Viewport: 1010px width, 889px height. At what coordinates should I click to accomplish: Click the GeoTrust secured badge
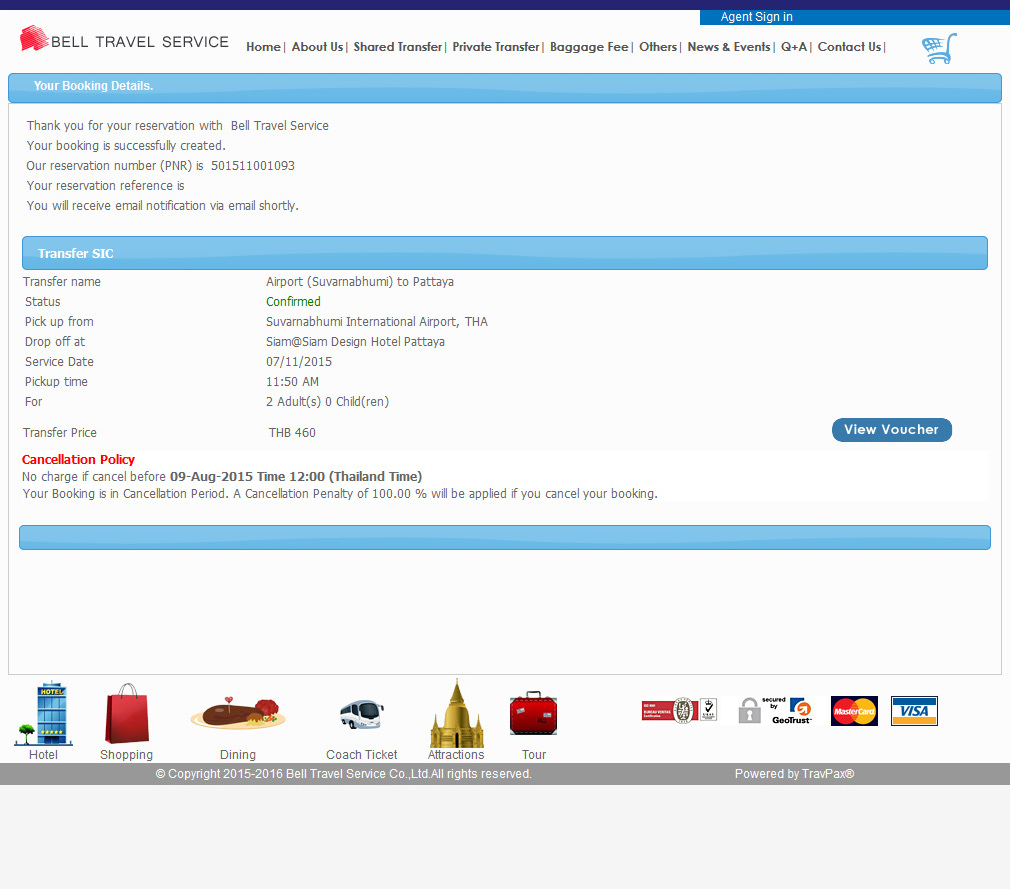pos(775,711)
